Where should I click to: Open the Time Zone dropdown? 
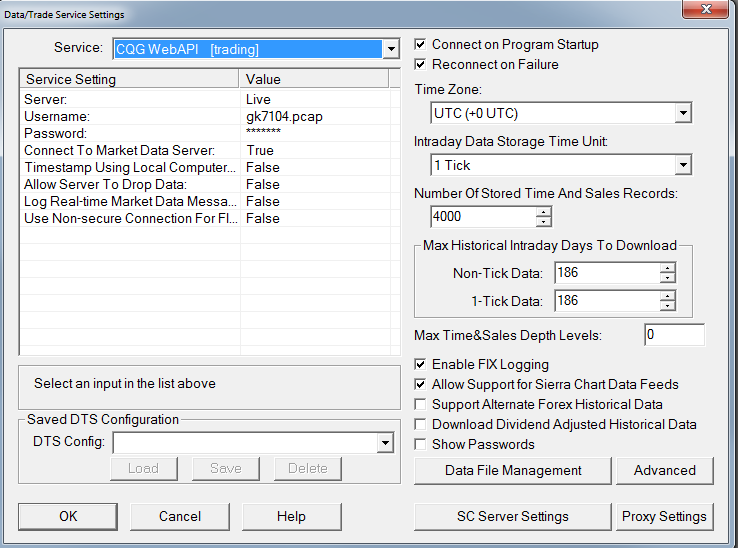click(683, 113)
